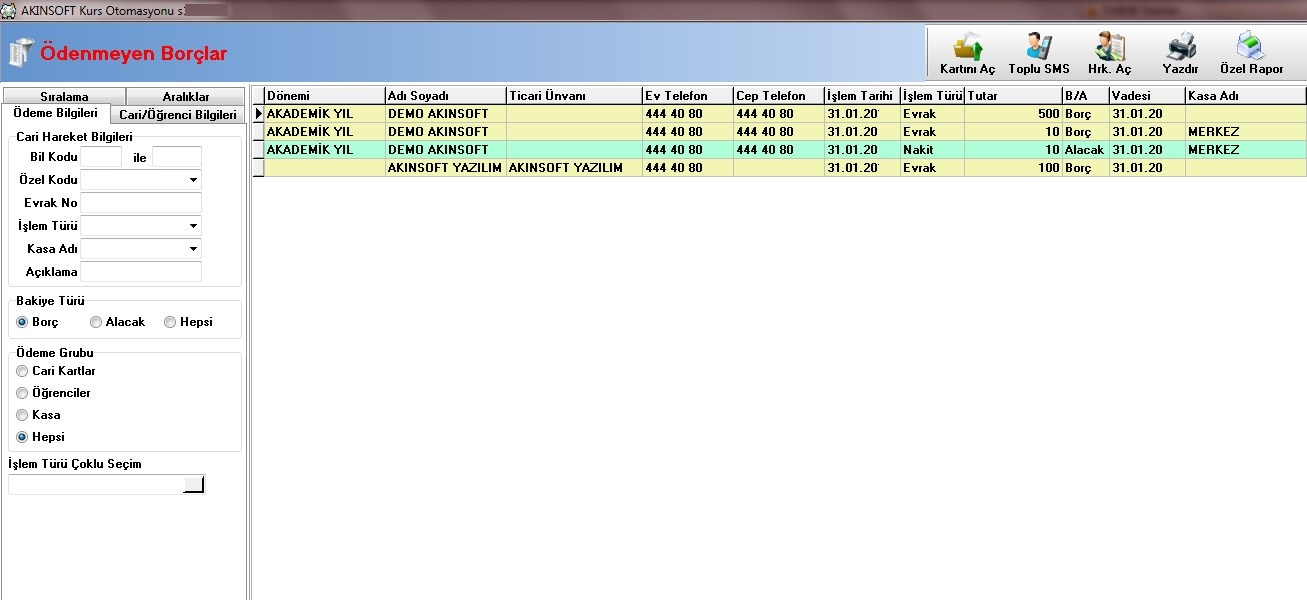
Task: Sort by the Cep Telefon column header
Action: 778,96
